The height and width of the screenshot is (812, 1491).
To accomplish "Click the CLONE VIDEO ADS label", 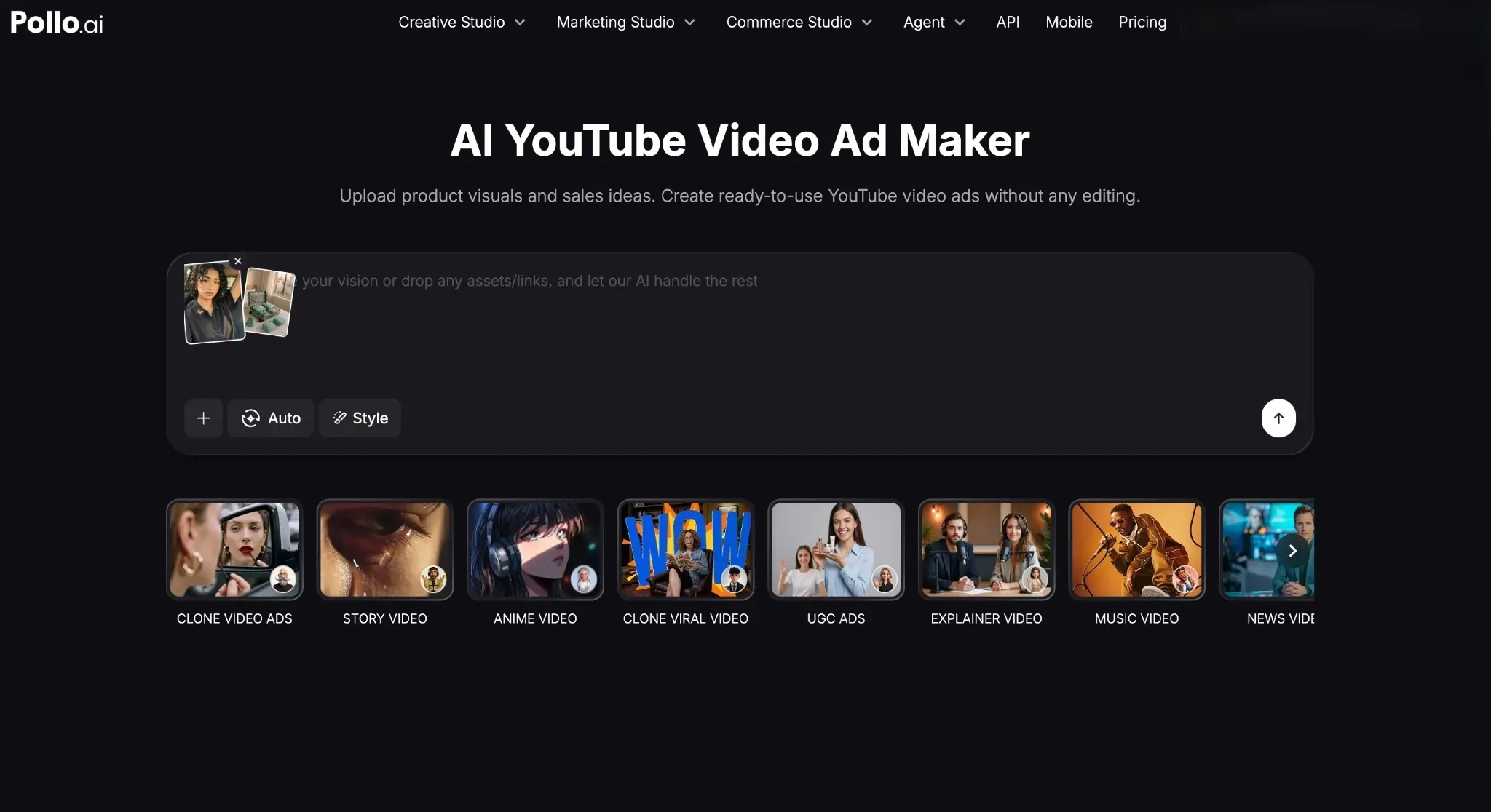I will [234, 618].
